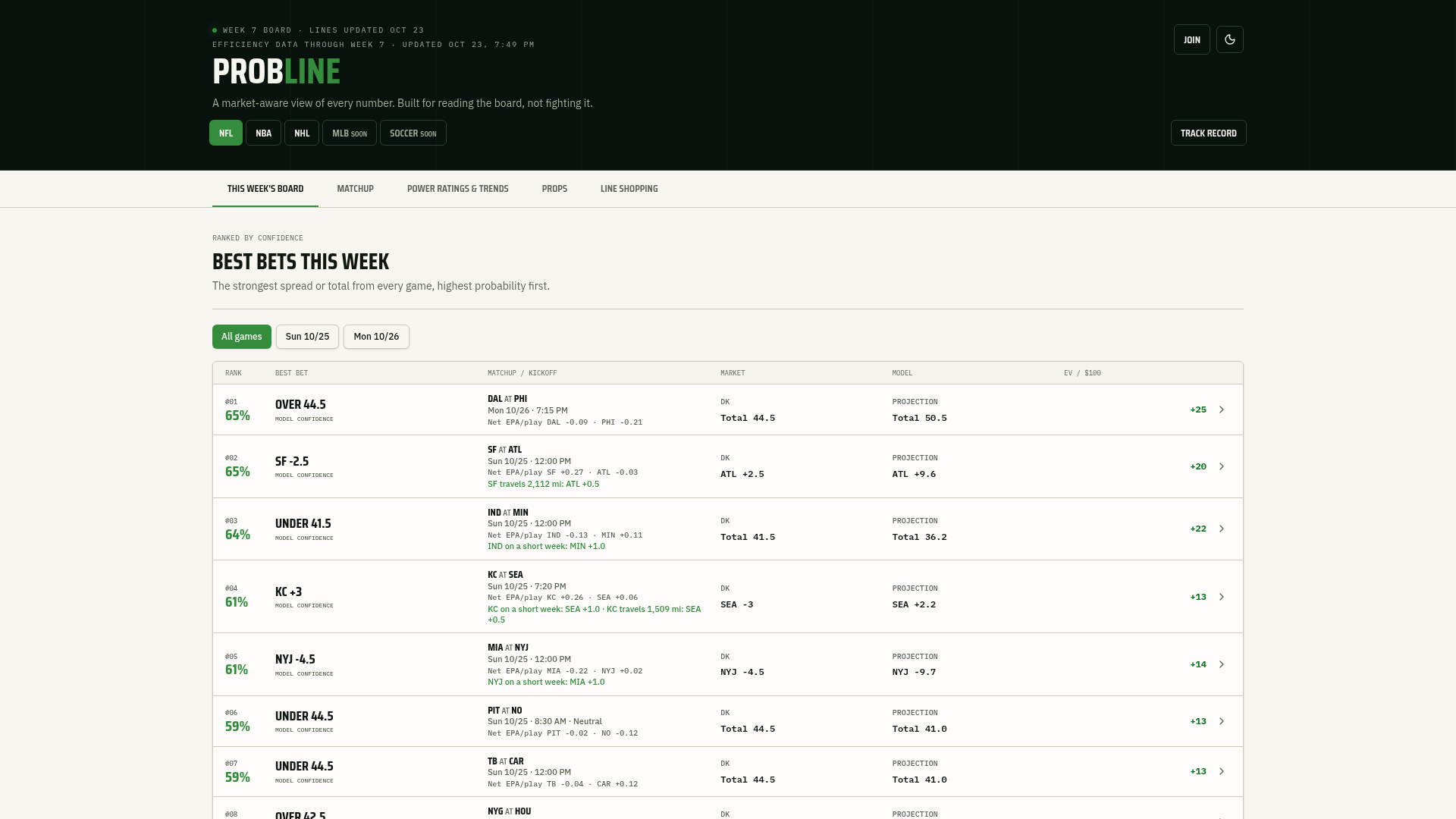Click the SEA -3 market line

point(737,604)
